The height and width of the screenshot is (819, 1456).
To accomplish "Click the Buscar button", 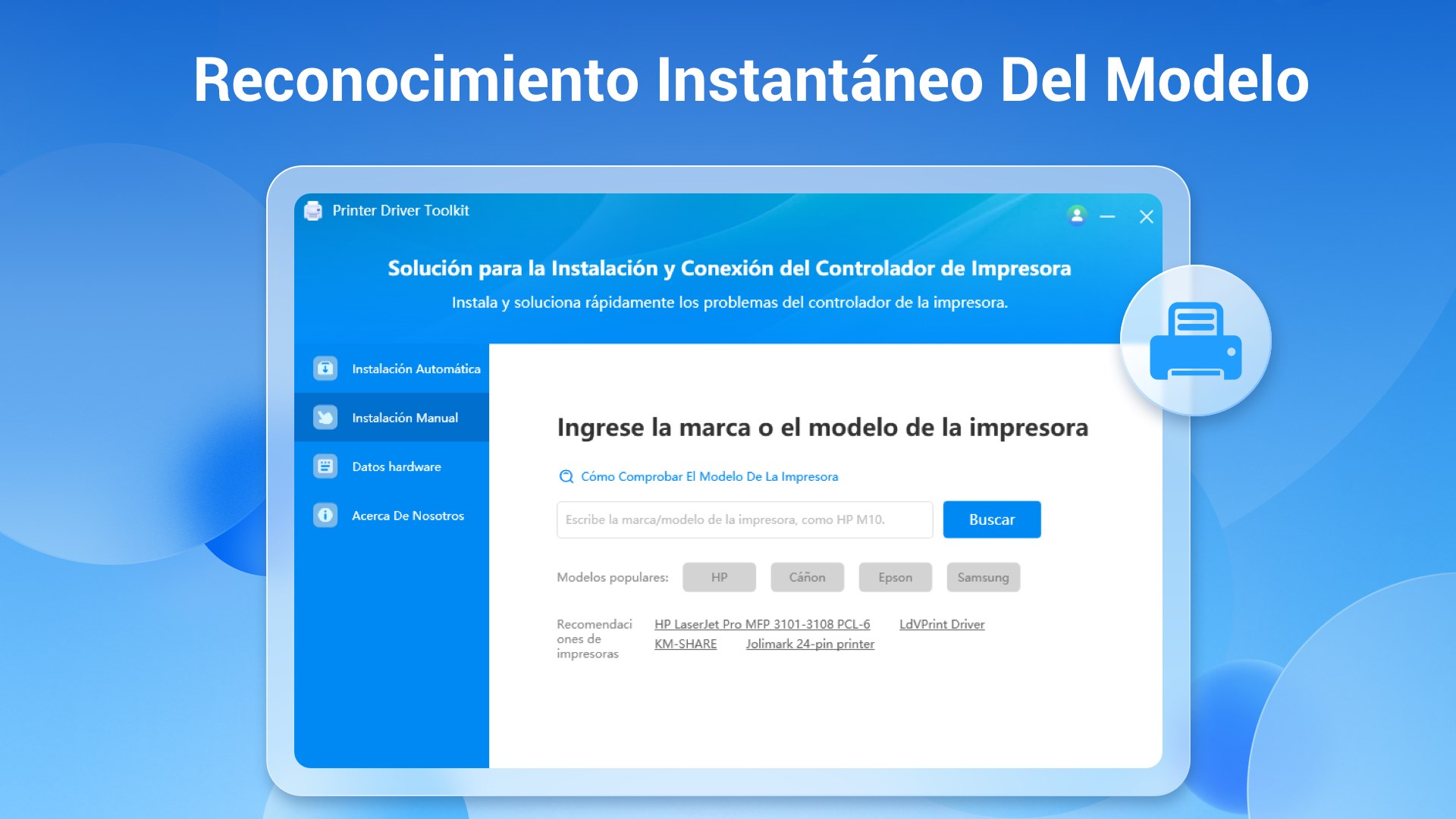I will [x=992, y=519].
